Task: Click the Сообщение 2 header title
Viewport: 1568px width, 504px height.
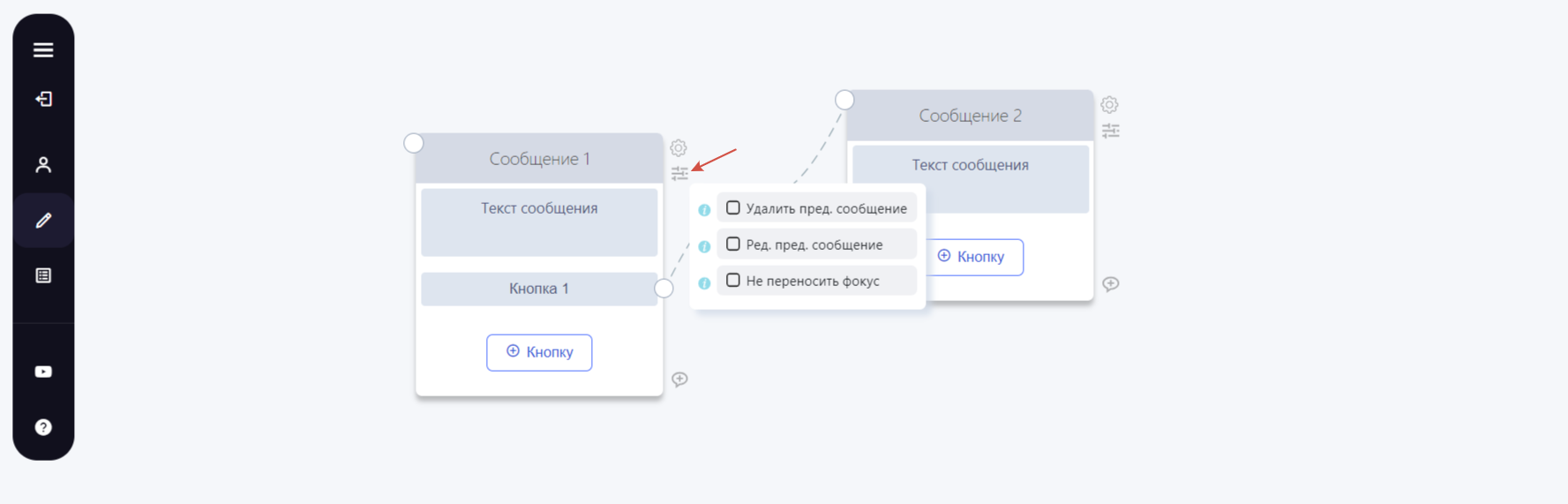Action: click(971, 116)
